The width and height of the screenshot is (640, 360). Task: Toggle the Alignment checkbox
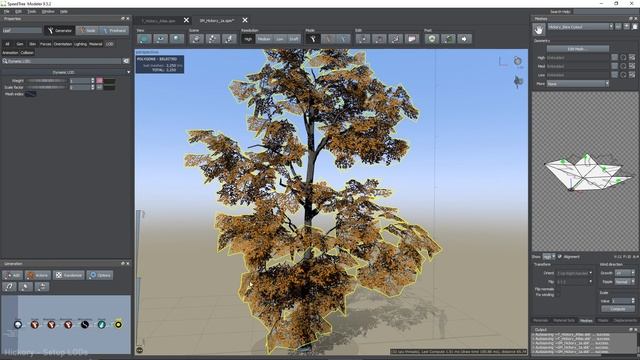click(x=560, y=257)
